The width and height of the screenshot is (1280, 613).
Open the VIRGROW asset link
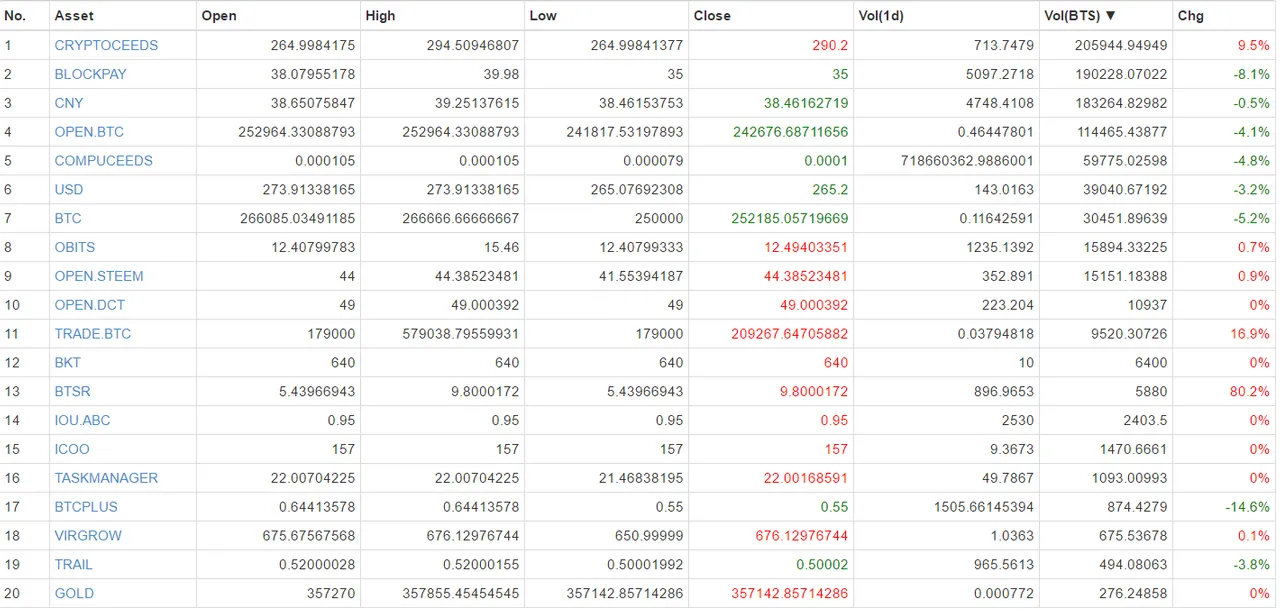(88, 536)
